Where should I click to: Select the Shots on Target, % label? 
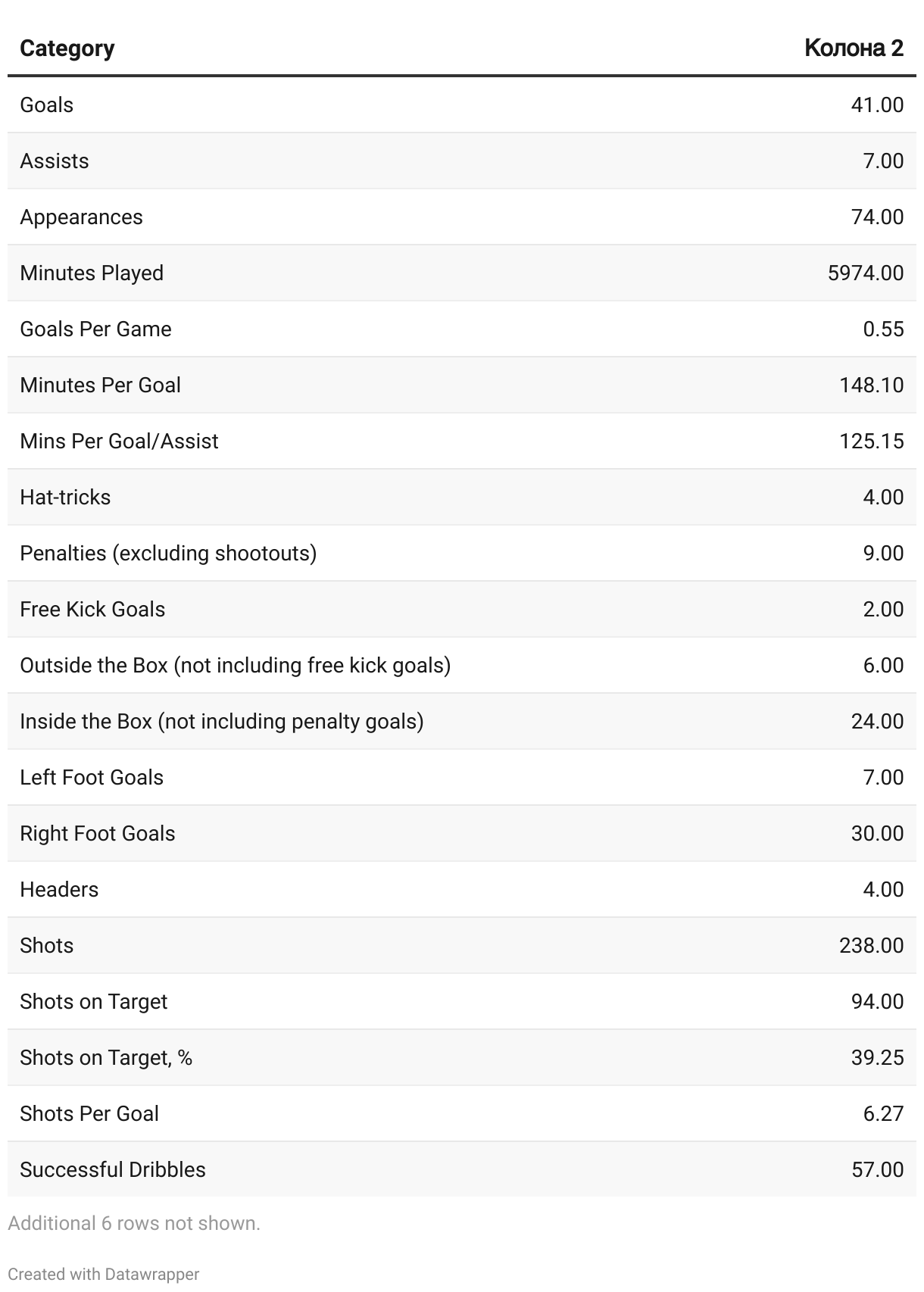tap(106, 1057)
